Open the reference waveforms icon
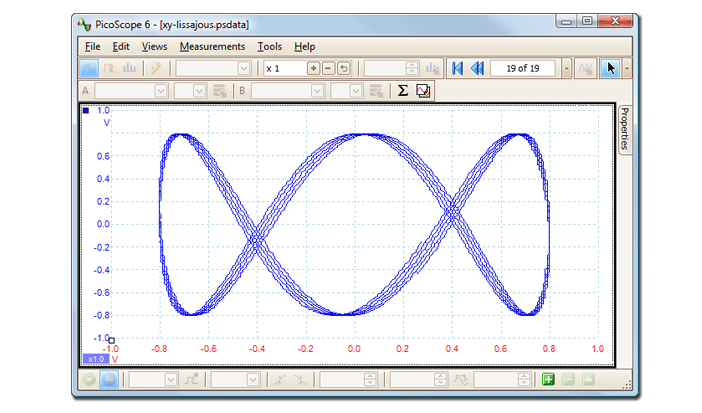 (423, 91)
